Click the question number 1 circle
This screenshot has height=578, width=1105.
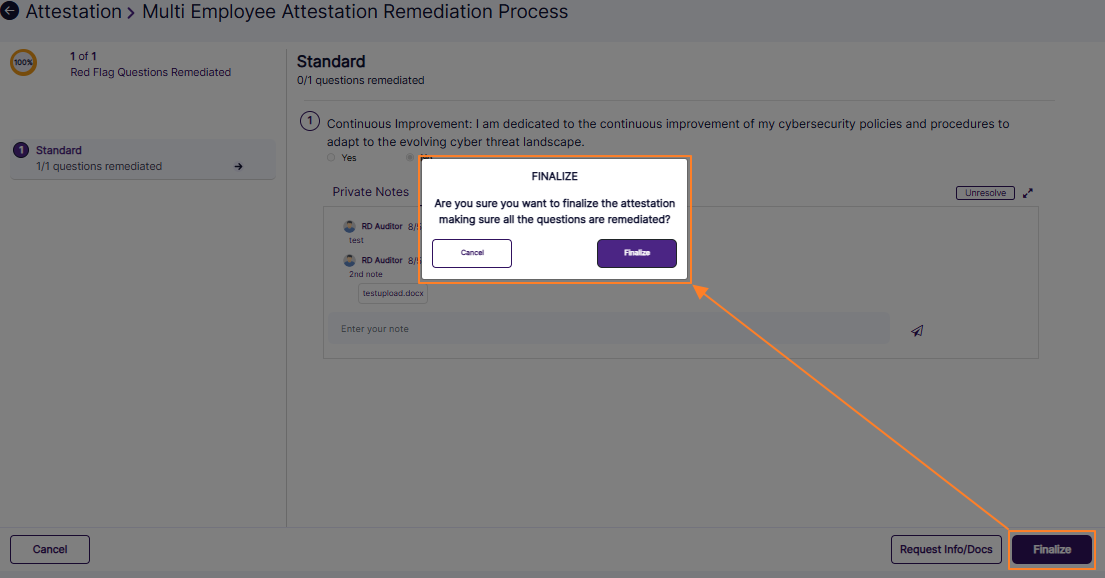(x=308, y=120)
